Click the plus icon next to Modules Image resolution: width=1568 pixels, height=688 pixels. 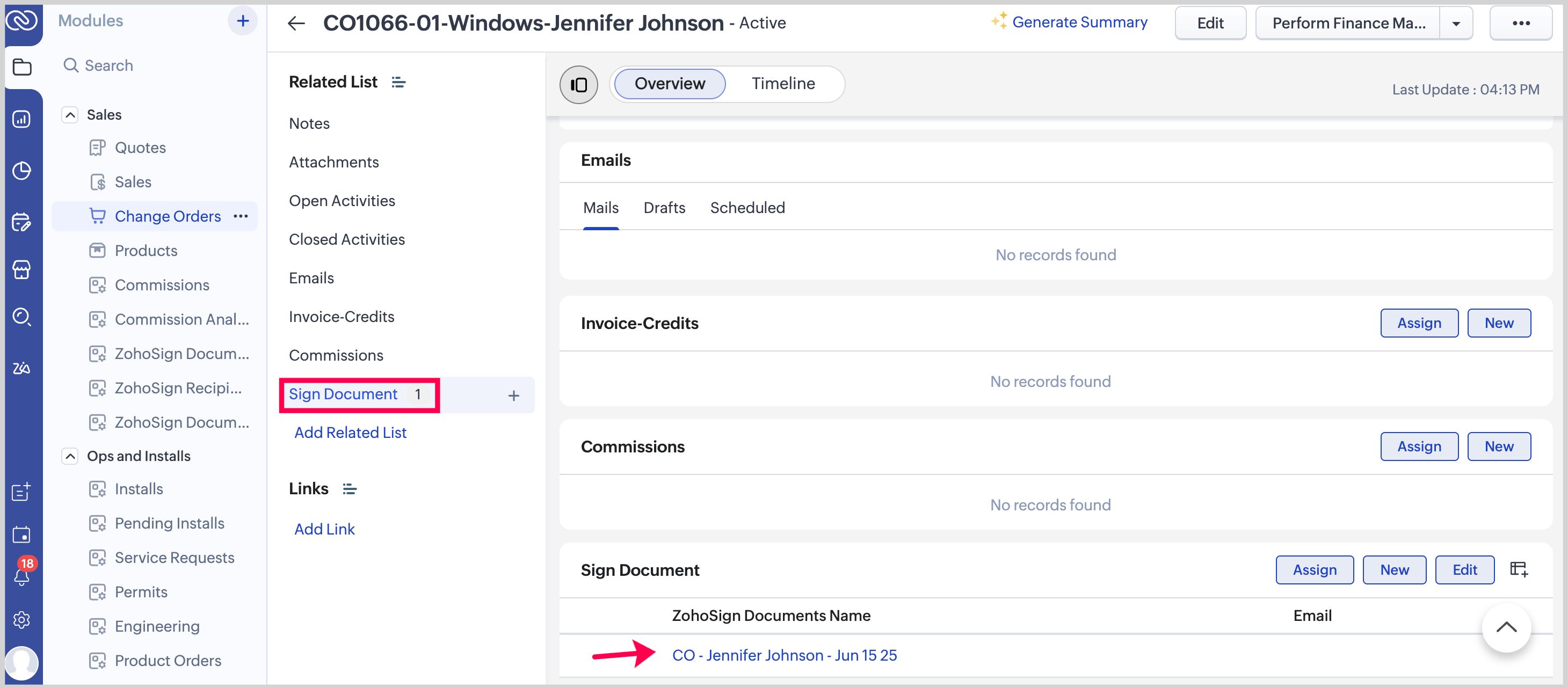point(242,21)
